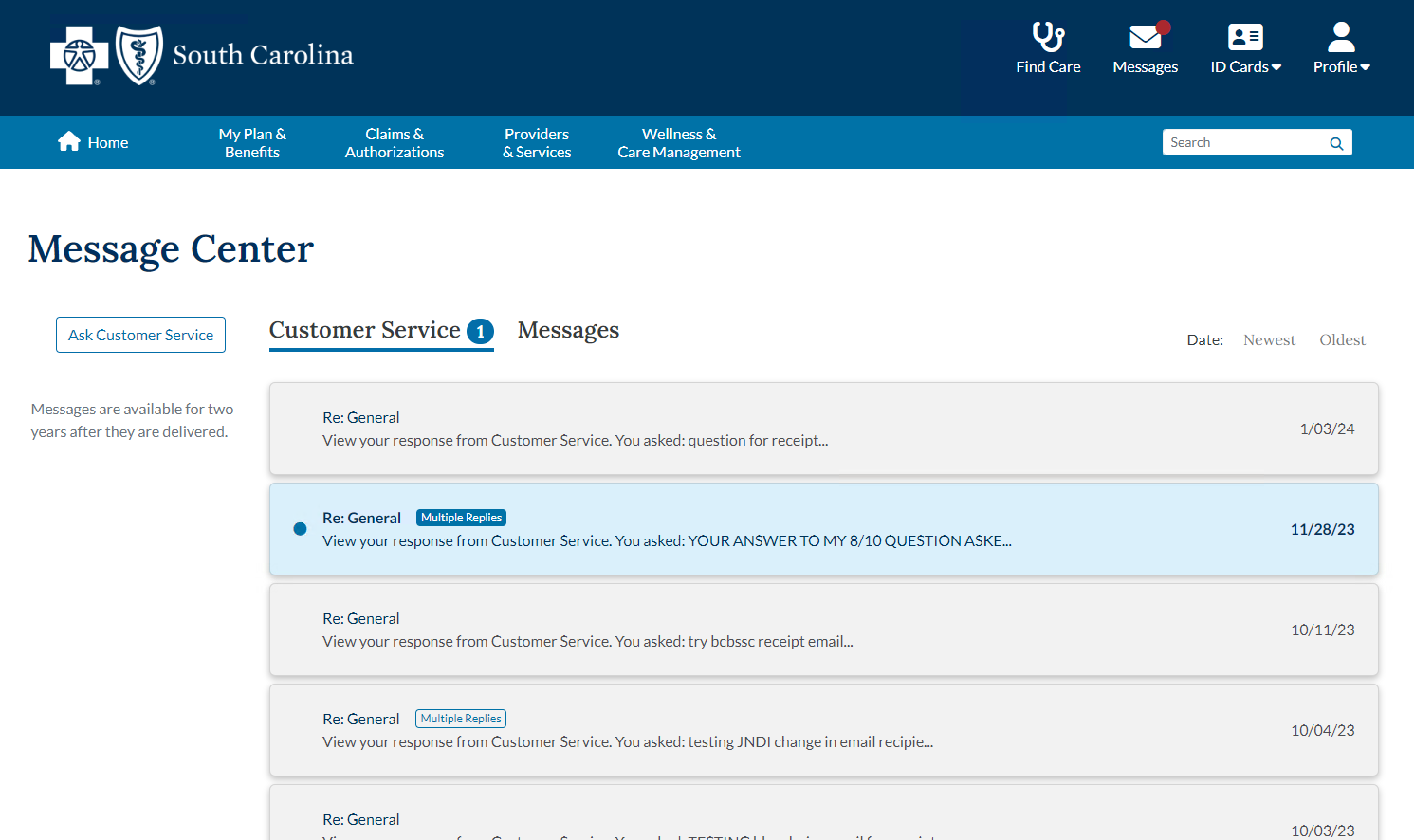Click the Customer Service count badge

tap(480, 331)
